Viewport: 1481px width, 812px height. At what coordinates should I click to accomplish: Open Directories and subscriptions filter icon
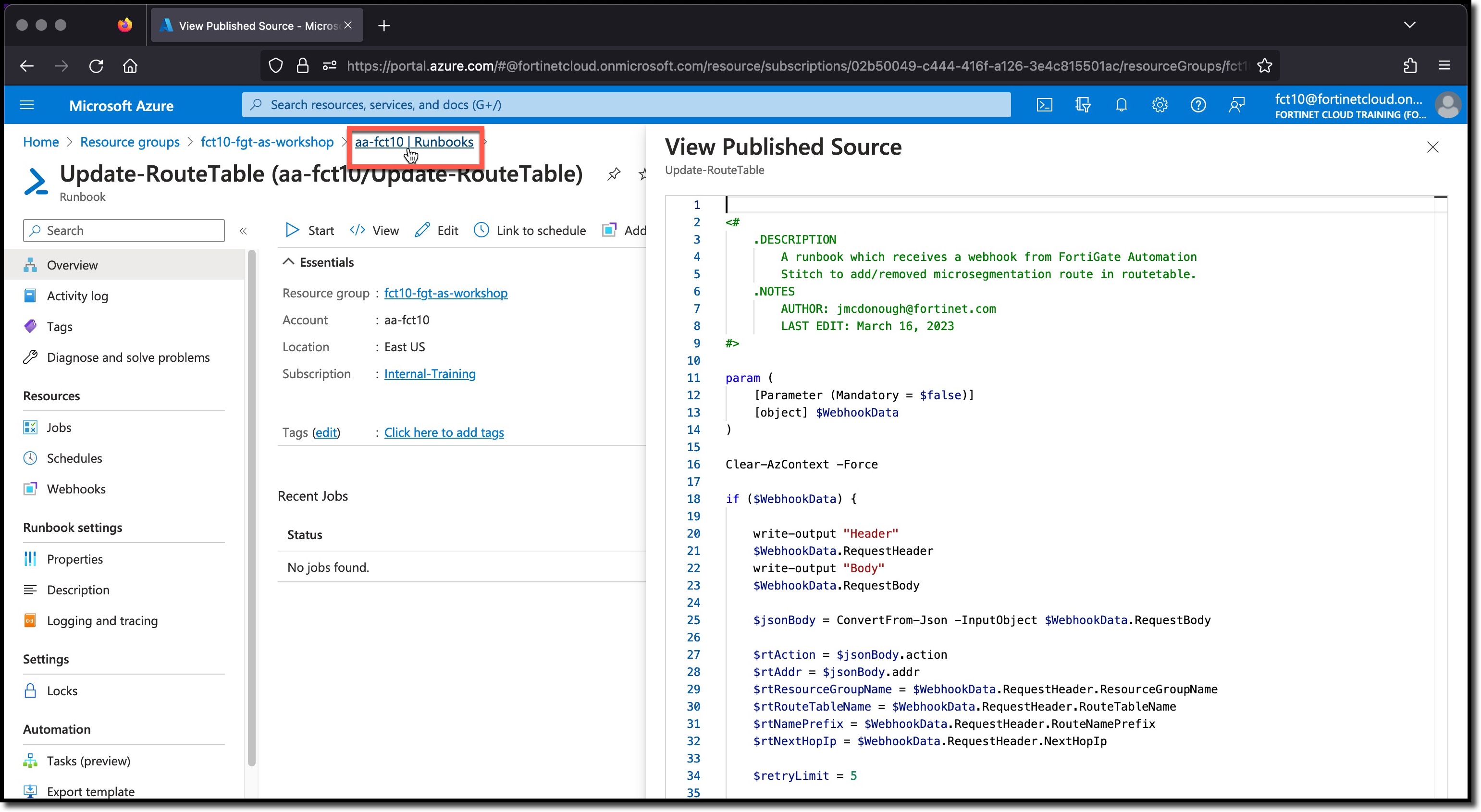(1083, 105)
